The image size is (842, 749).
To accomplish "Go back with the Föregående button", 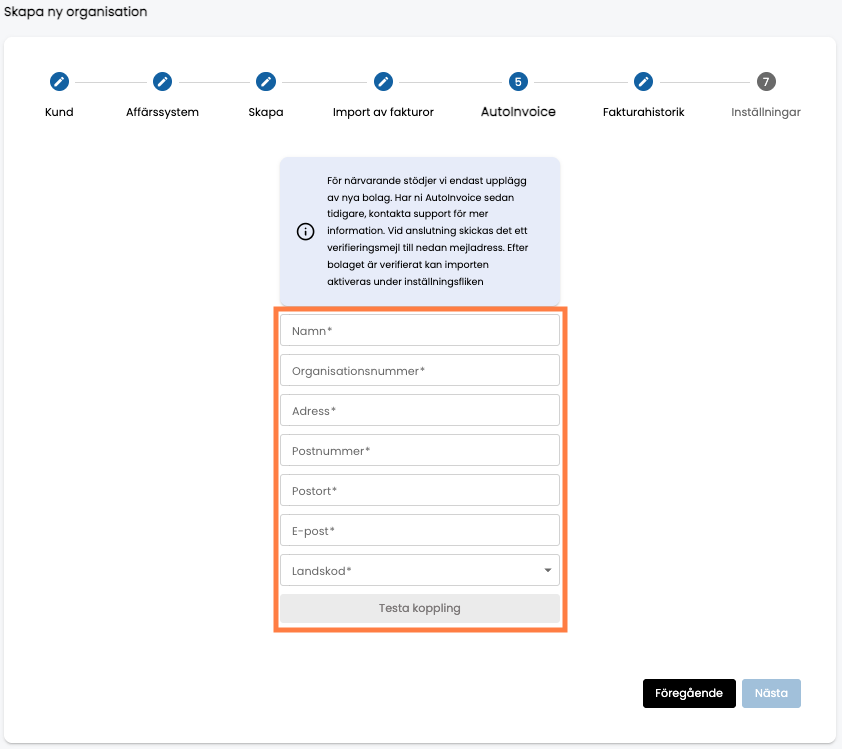I will [x=689, y=693].
